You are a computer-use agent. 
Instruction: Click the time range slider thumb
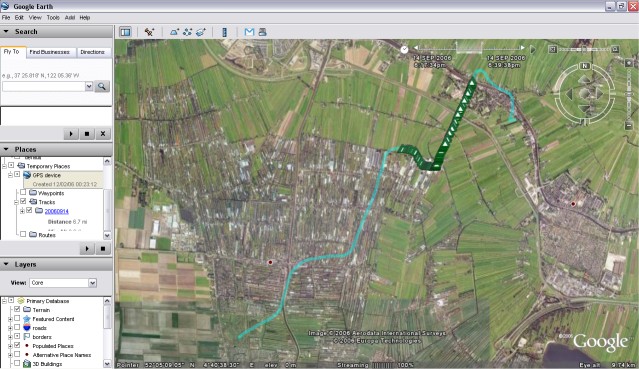pyautogui.click(x=469, y=48)
